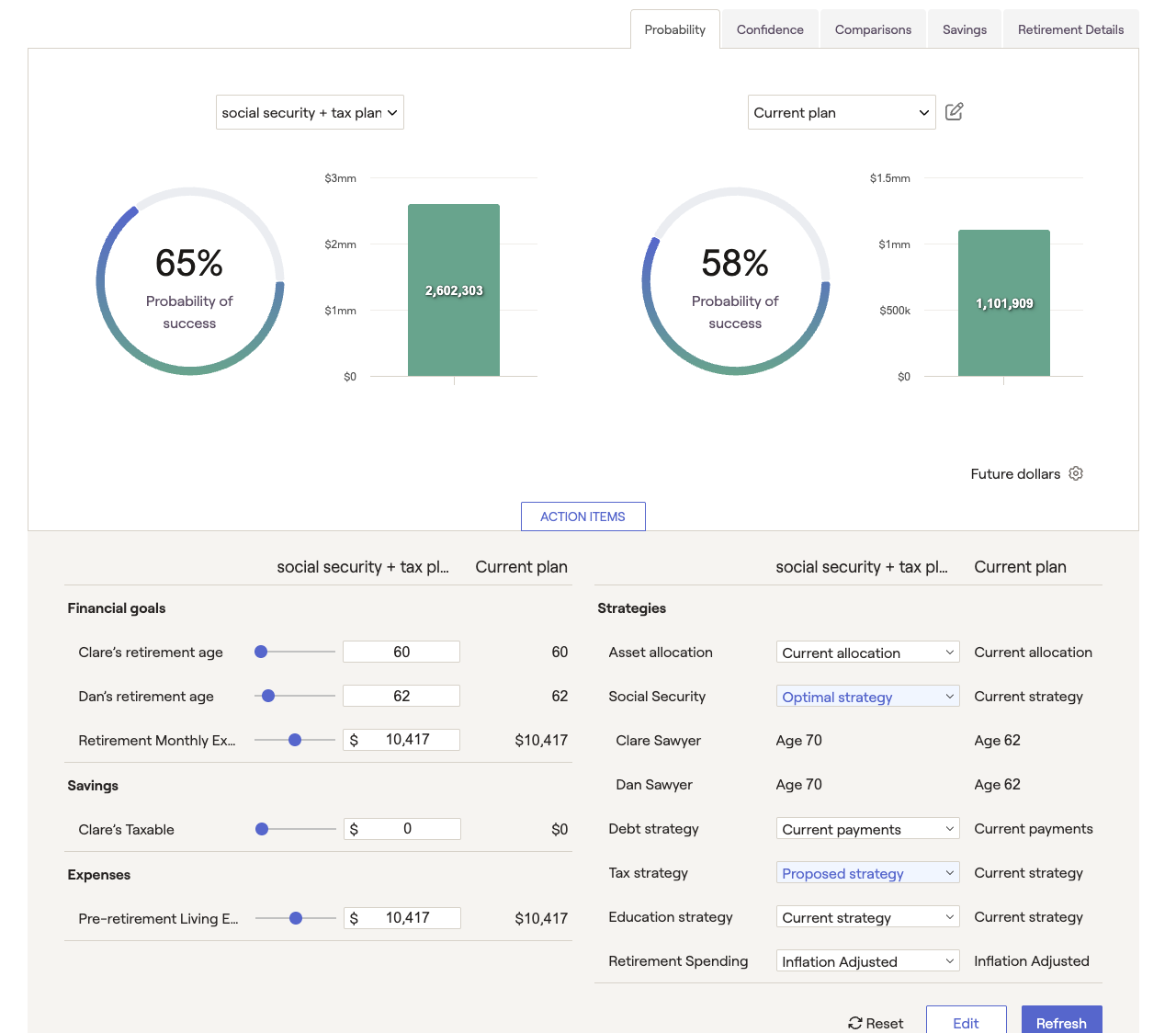Image resolution: width=1176 pixels, height=1033 pixels.
Task: Open the Debt strategy dropdown
Action: (868, 829)
